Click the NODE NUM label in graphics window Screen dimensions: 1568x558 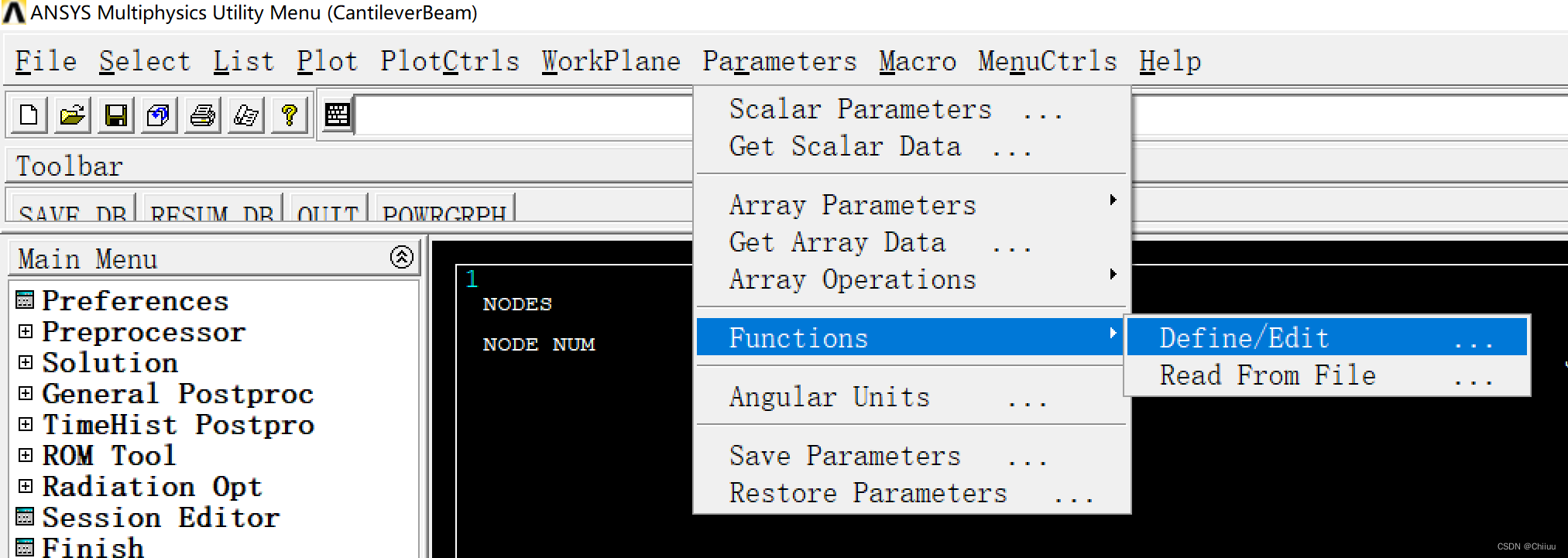(539, 344)
